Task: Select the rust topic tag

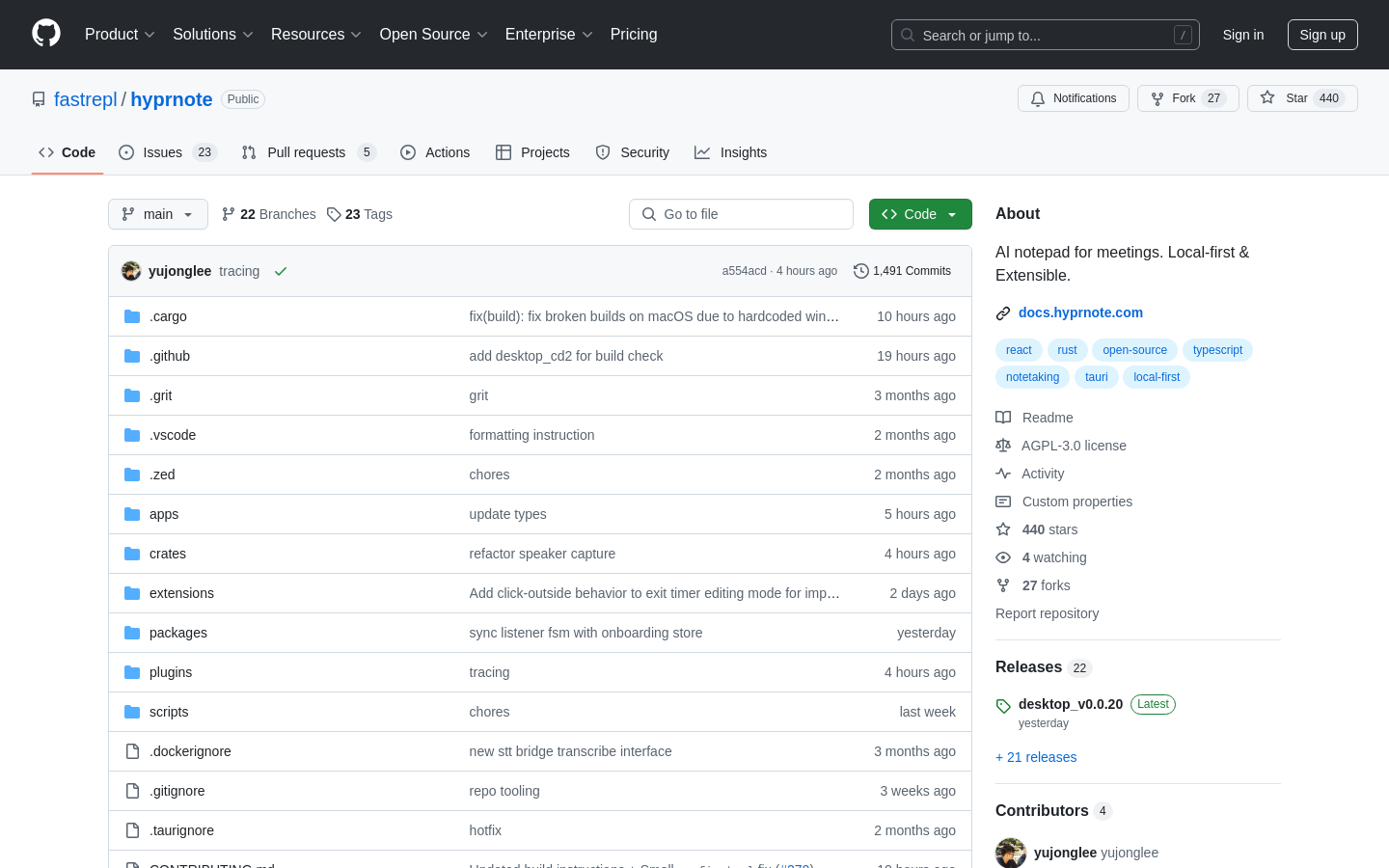Action: [1067, 350]
